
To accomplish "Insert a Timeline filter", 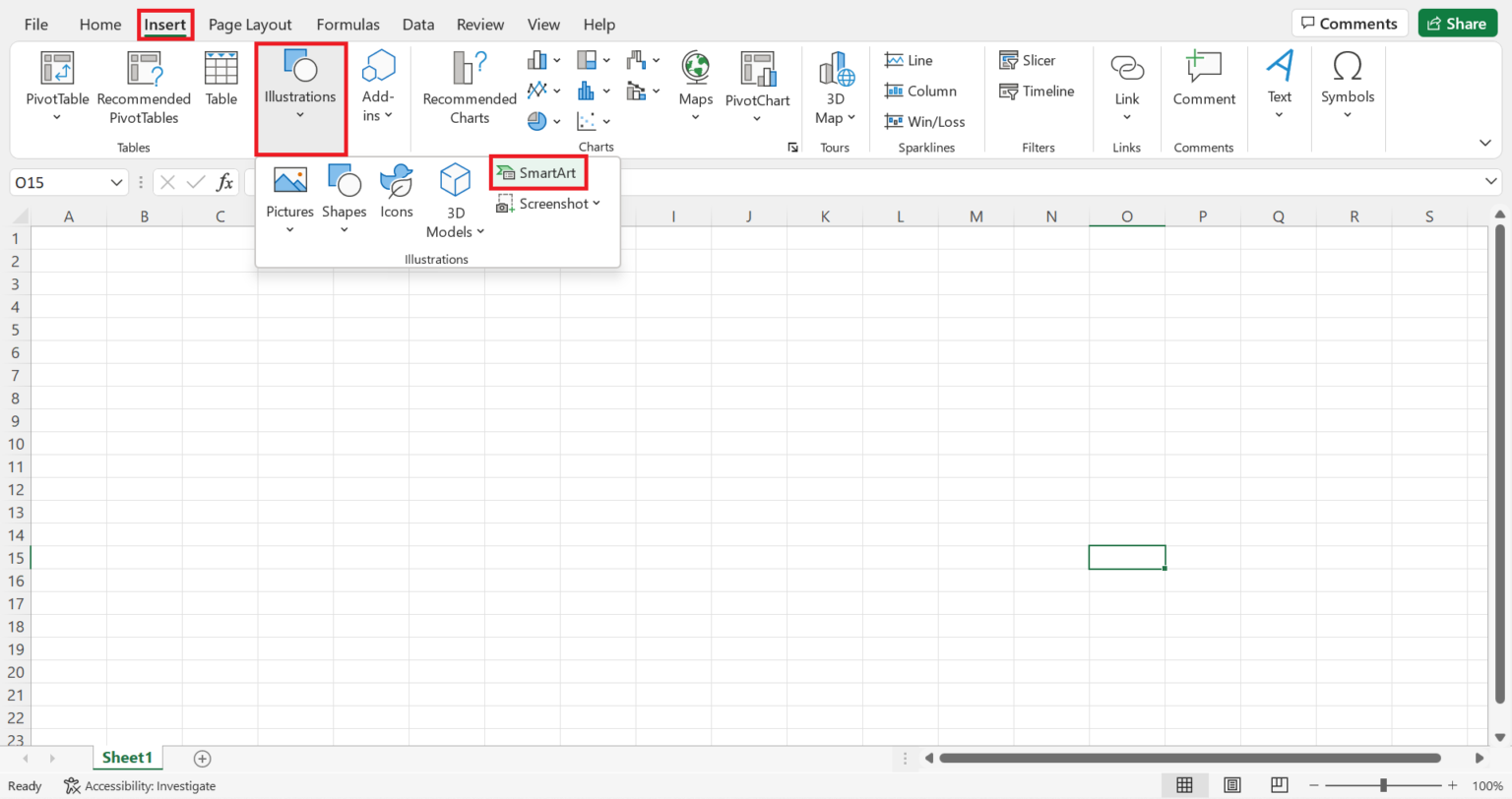I will point(1038,91).
